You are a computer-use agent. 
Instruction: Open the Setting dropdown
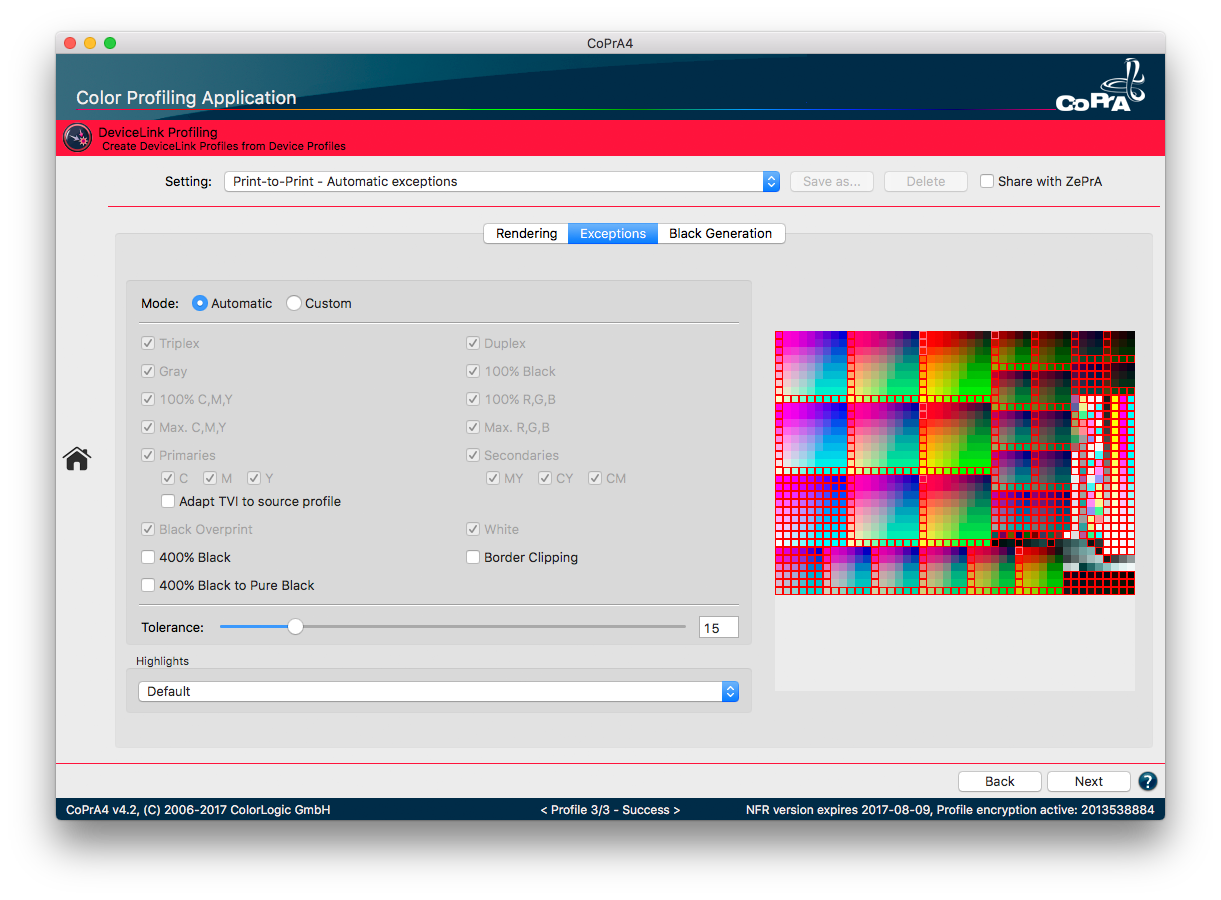click(502, 181)
